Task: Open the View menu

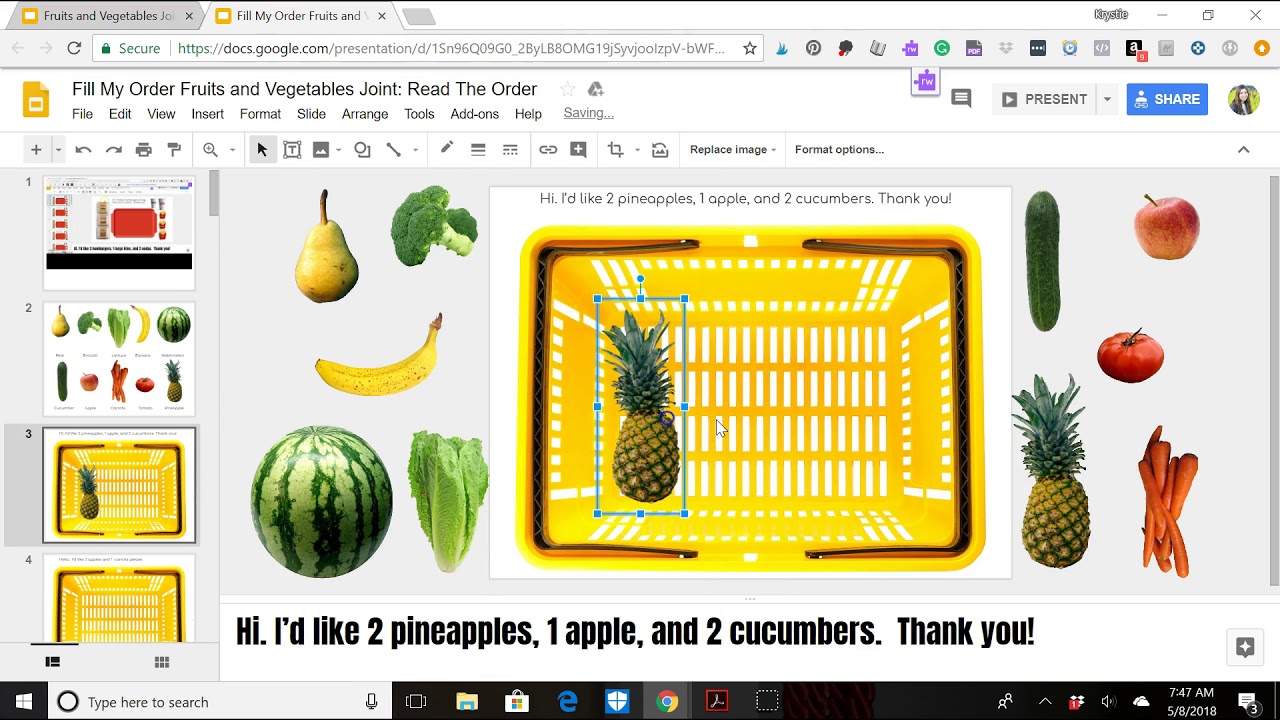Action: [161, 114]
